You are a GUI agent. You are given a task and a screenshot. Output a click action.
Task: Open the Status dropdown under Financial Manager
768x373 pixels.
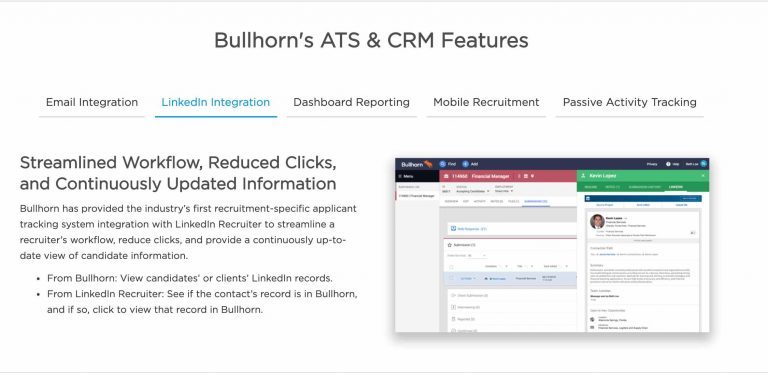pyautogui.click(x=473, y=191)
